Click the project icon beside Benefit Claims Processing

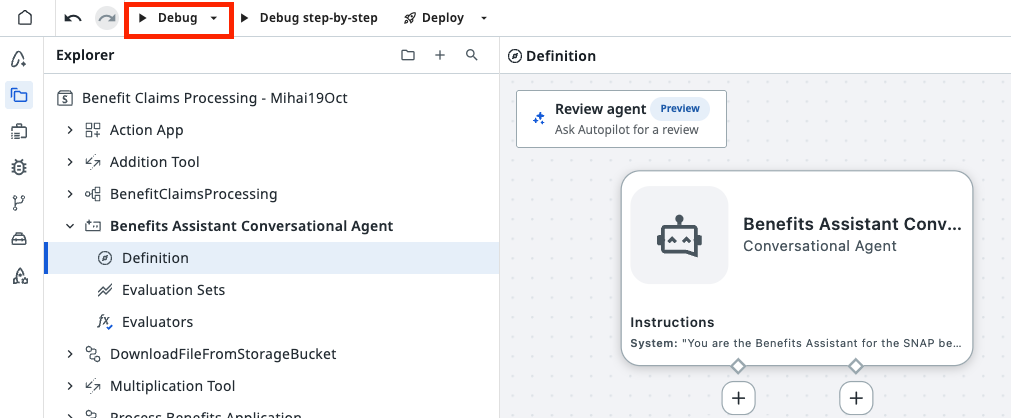coord(64,98)
